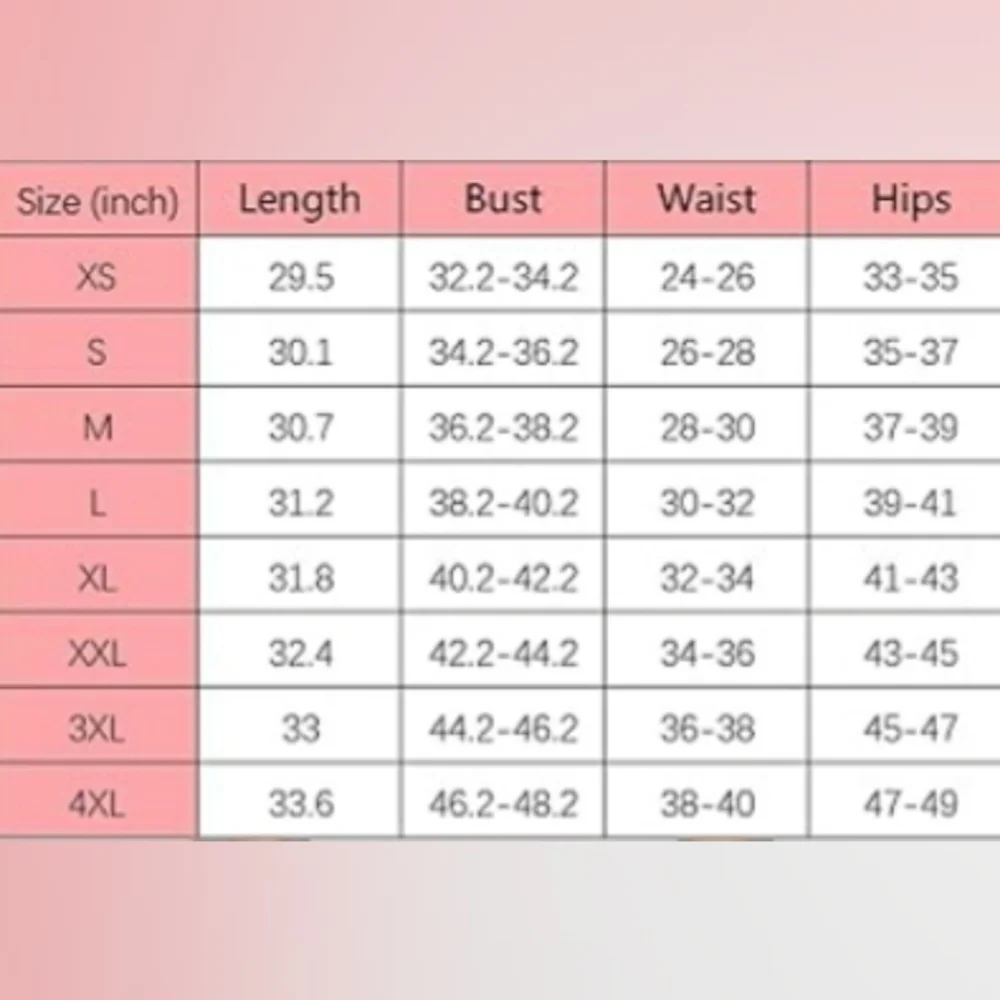
Task: Select the 32.2-34.2 bust cell
Action: coord(503,277)
